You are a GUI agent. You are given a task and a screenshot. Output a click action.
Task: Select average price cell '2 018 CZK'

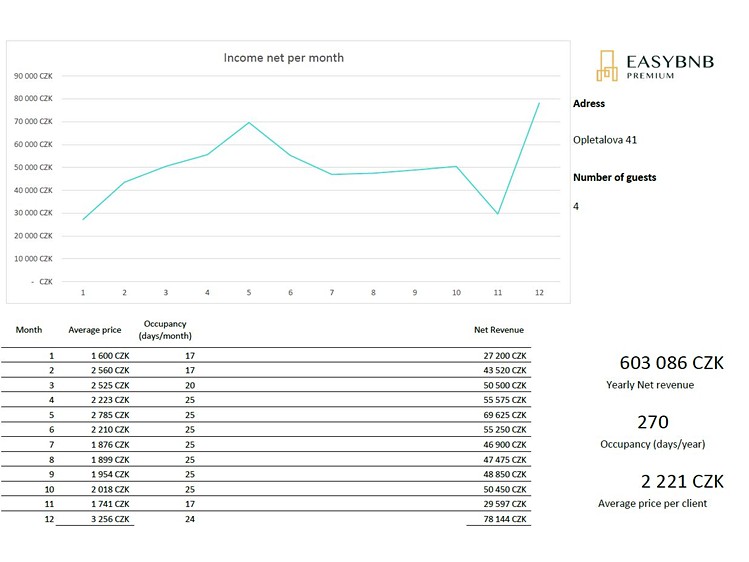click(x=110, y=489)
